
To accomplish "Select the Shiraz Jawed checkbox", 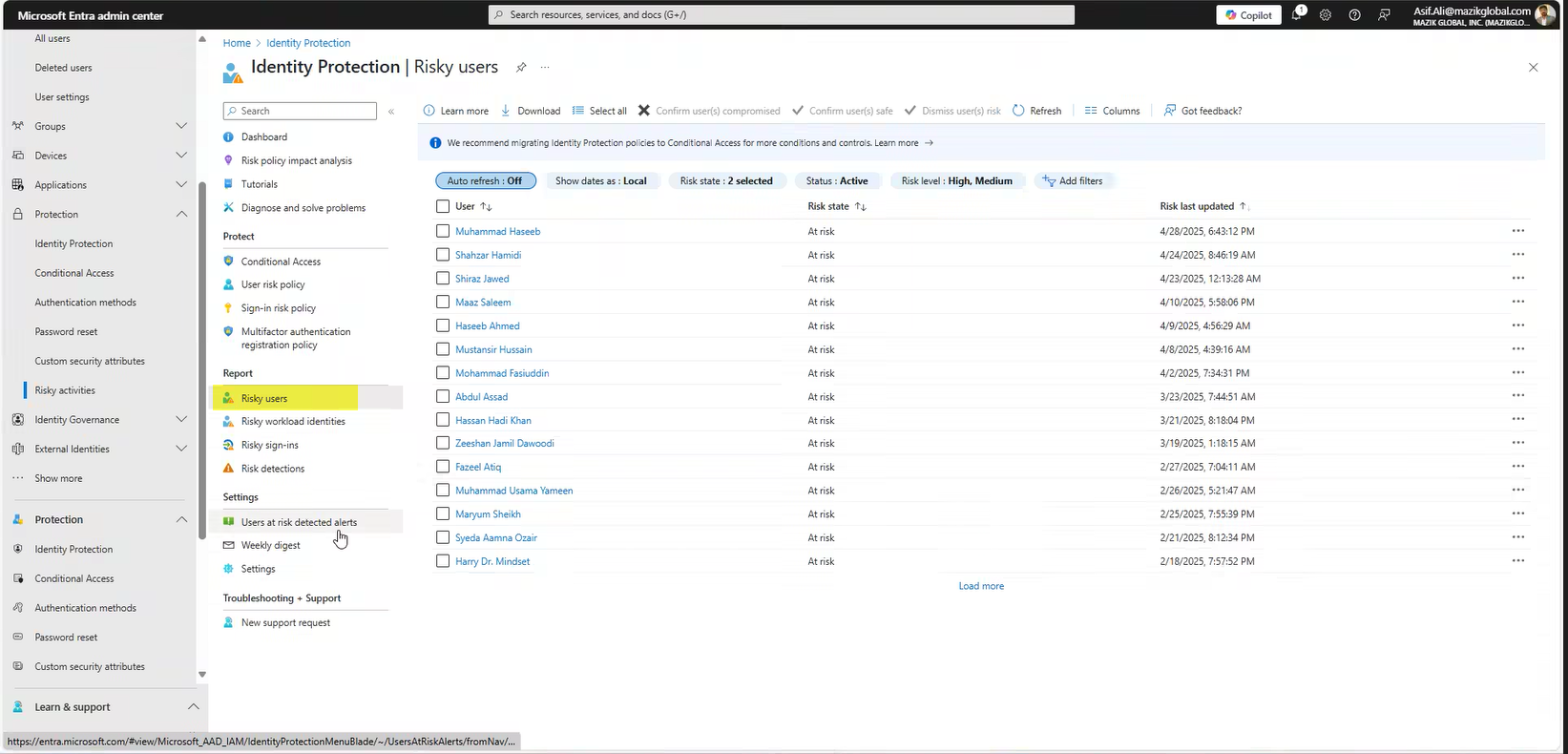I will [443, 279].
